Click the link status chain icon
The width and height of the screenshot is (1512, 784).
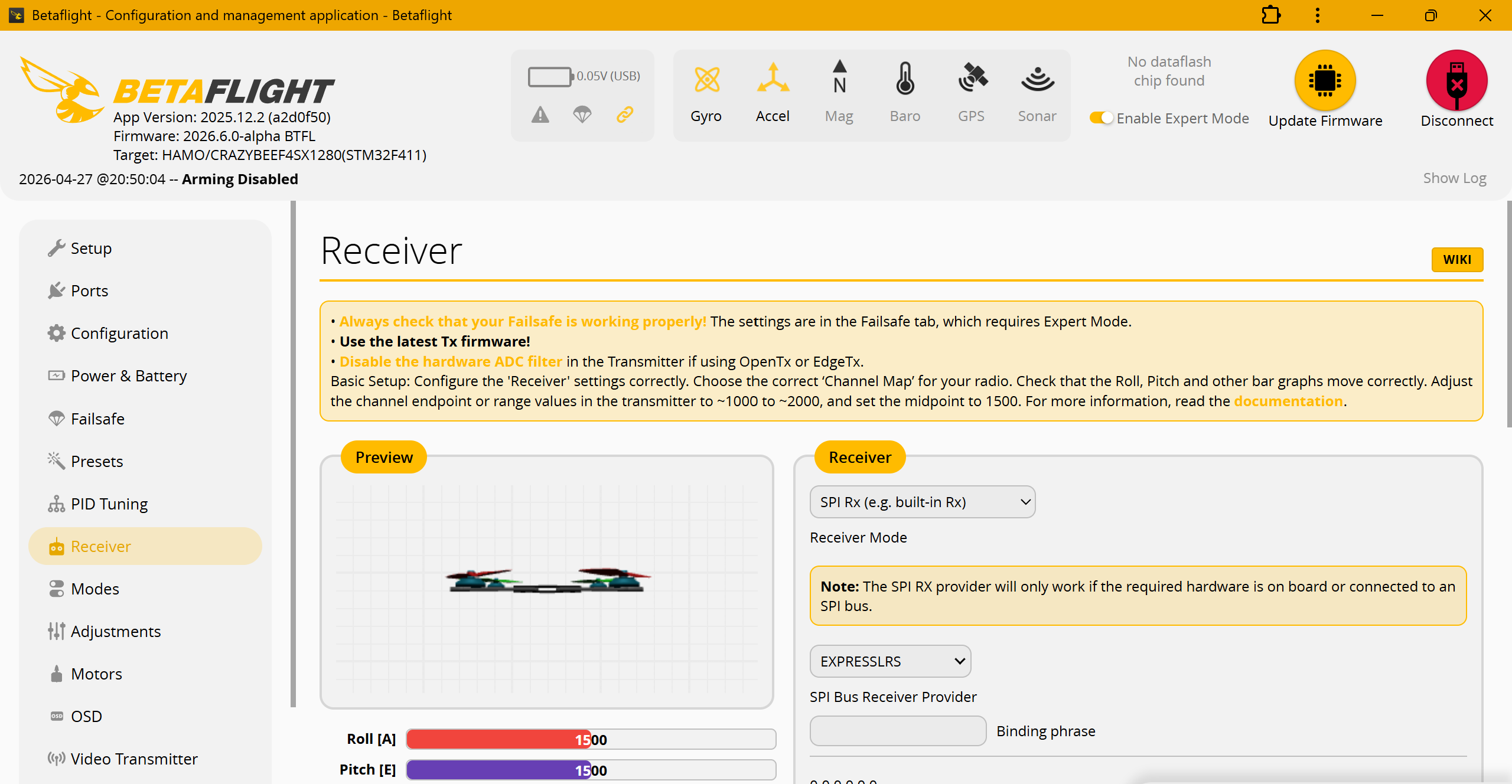[x=625, y=115]
